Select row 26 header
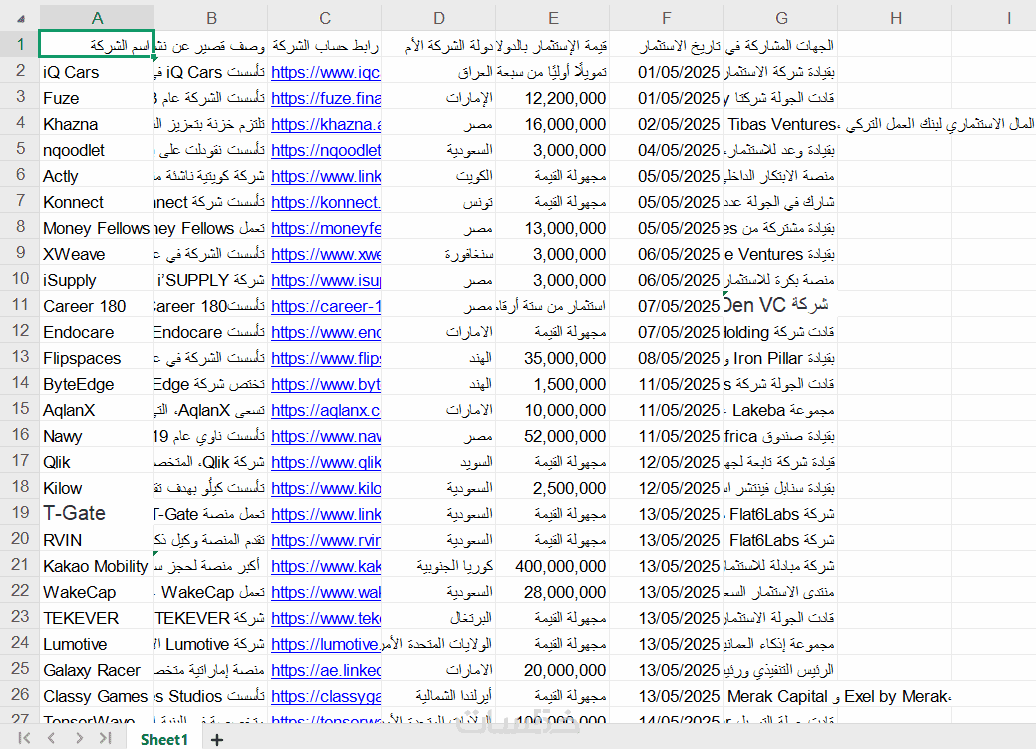This screenshot has height=749, width=1036. [x=20, y=695]
